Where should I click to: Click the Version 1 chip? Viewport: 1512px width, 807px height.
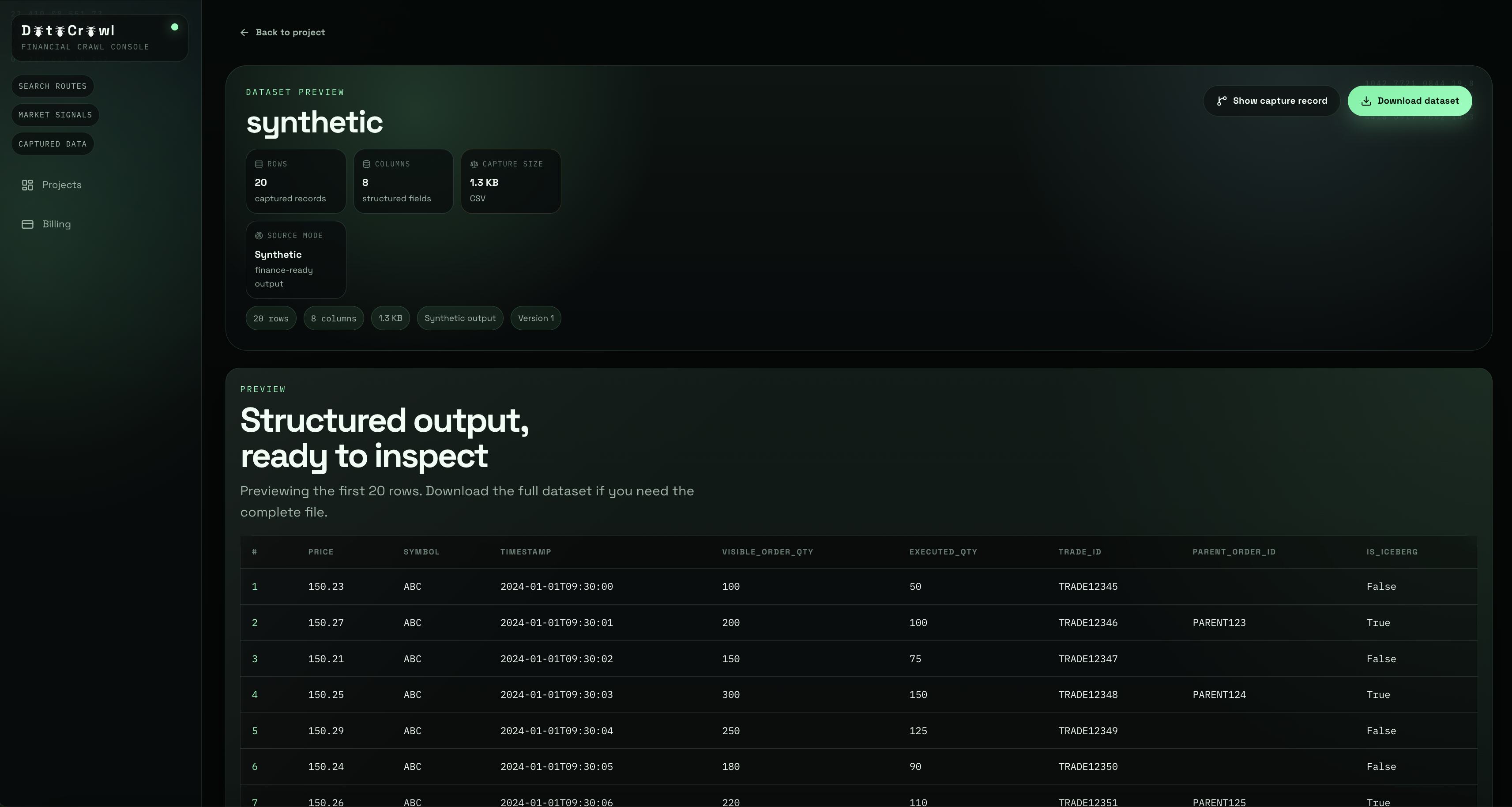coord(535,318)
